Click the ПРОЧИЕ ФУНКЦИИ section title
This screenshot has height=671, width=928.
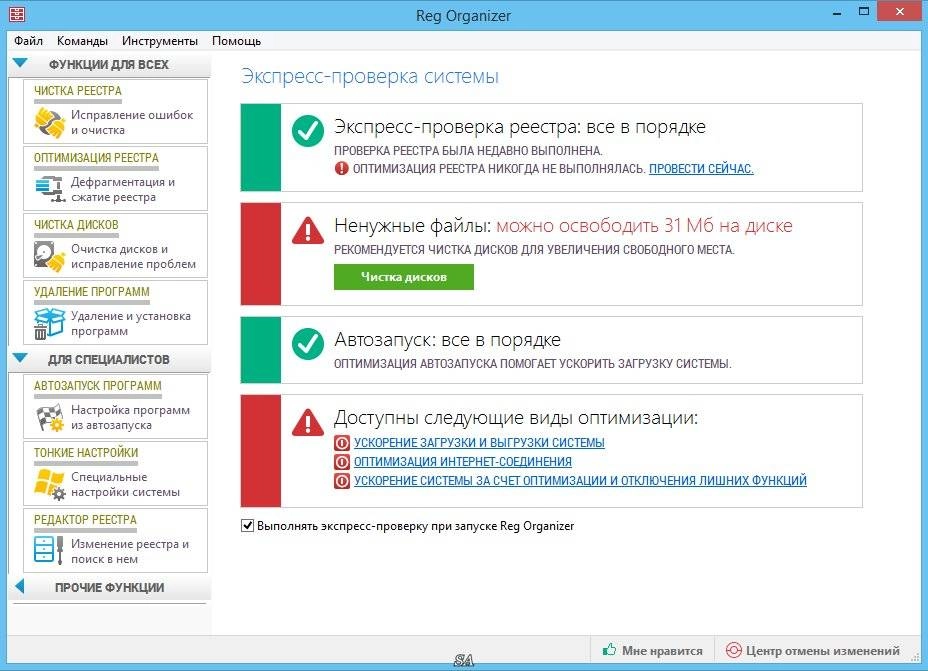click(109, 588)
